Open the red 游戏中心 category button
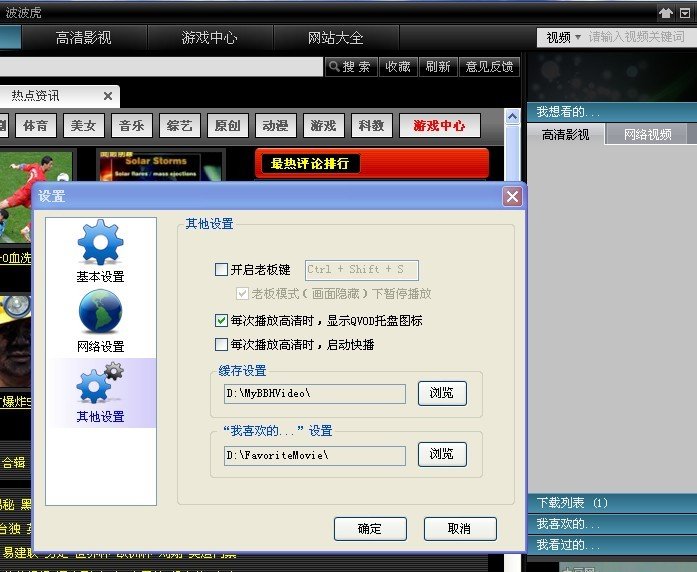Image resolution: width=697 pixels, height=572 pixels. tap(440, 126)
